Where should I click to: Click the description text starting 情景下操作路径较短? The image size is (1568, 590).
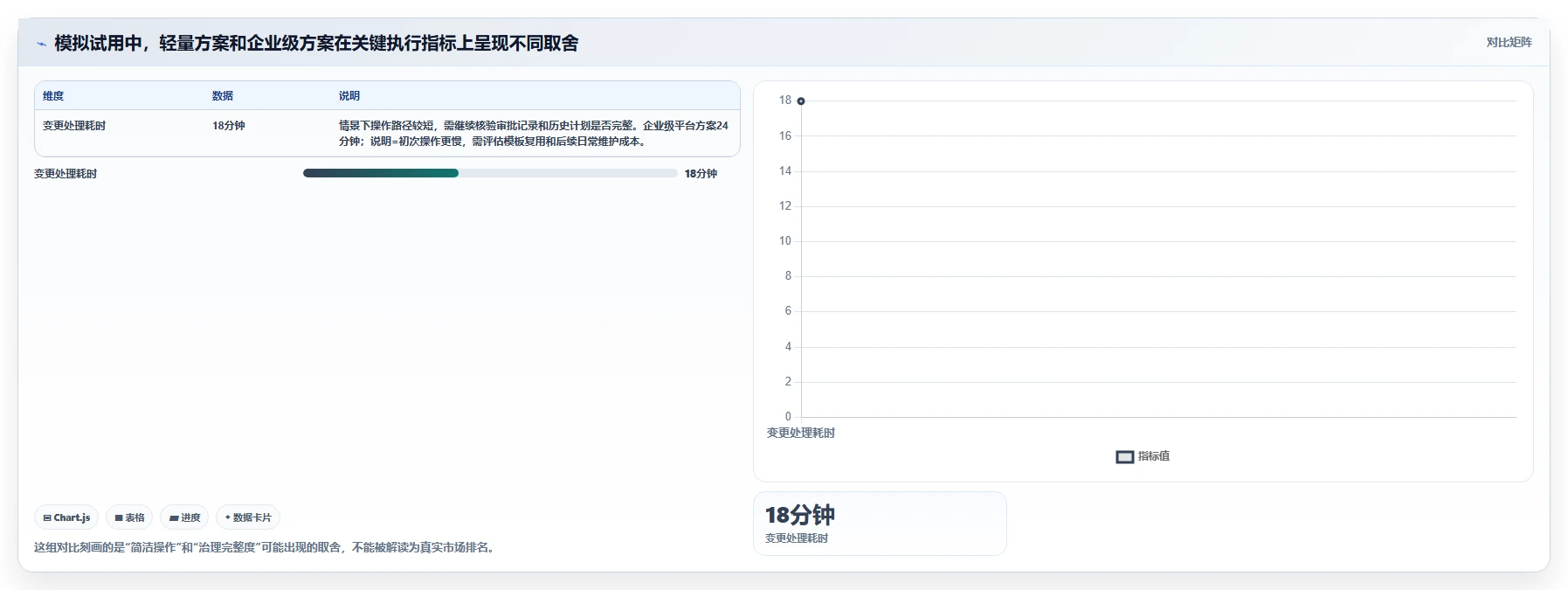[534, 134]
